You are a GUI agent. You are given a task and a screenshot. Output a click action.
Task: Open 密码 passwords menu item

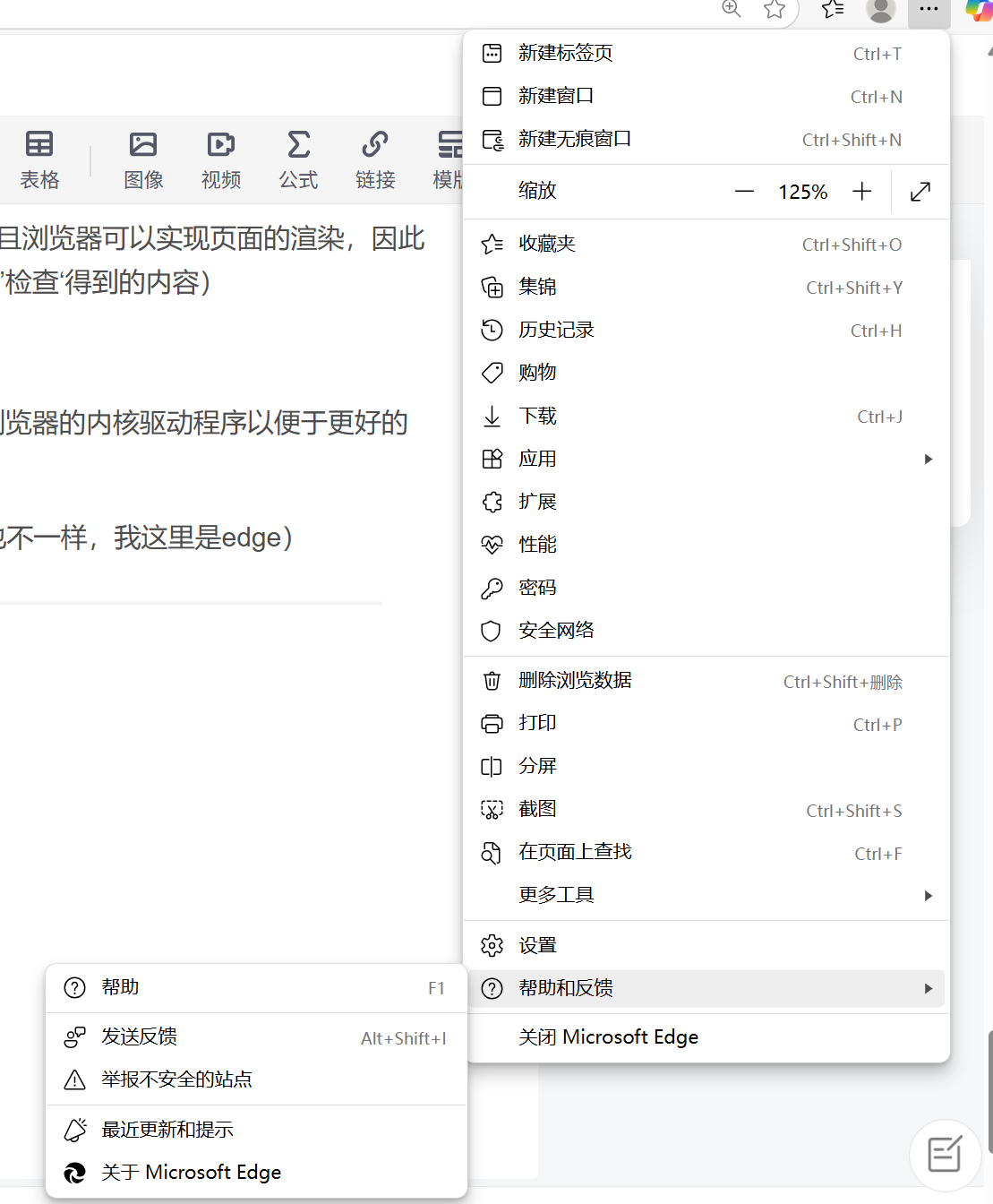[x=706, y=589]
